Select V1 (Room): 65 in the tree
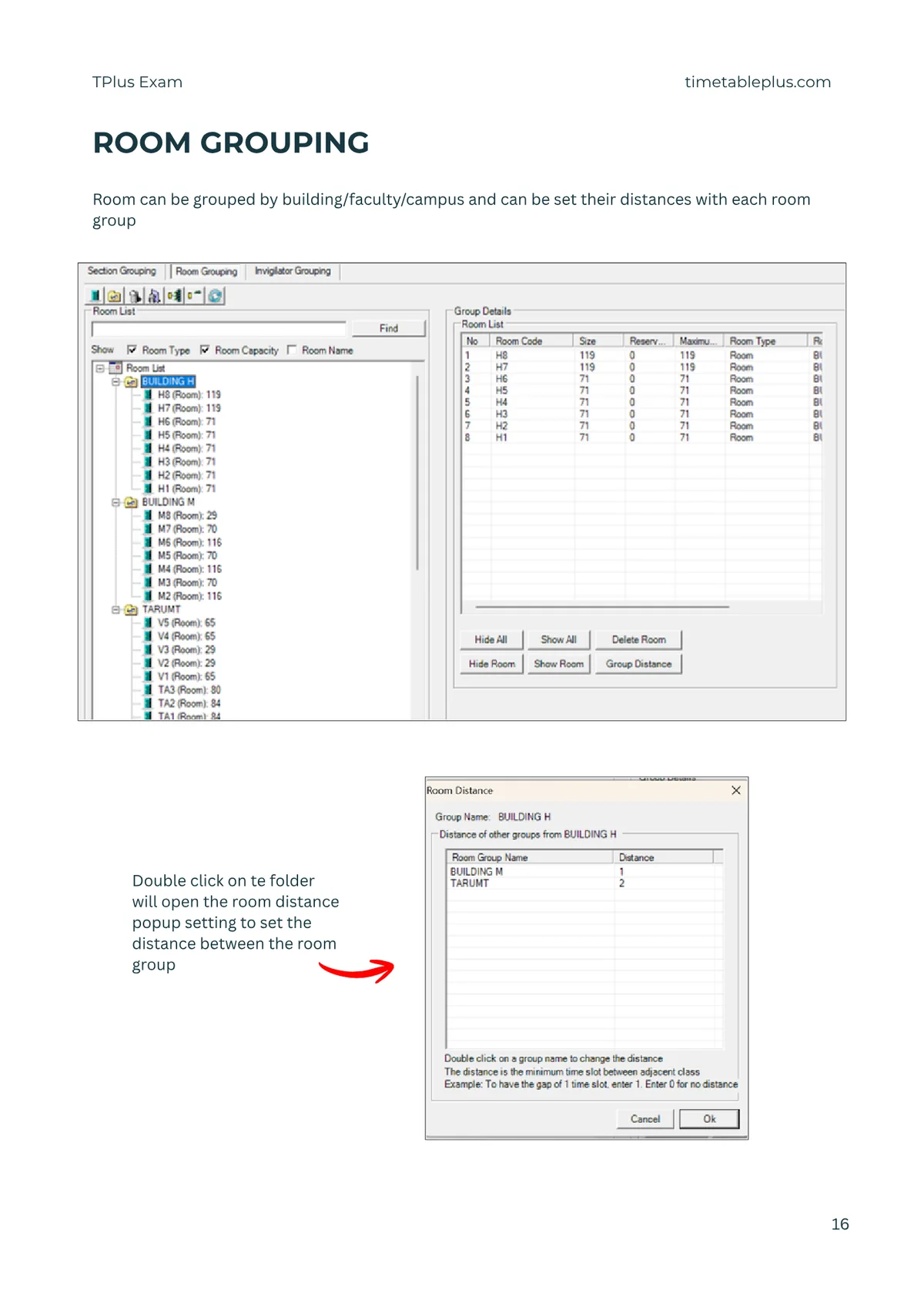 point(186,677)
